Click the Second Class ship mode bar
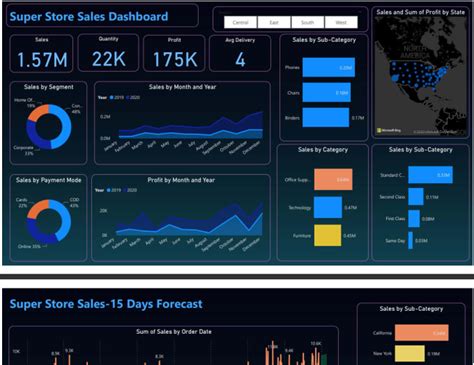Image resolution: width=474 pixels, height=365 pixels. 416,197
